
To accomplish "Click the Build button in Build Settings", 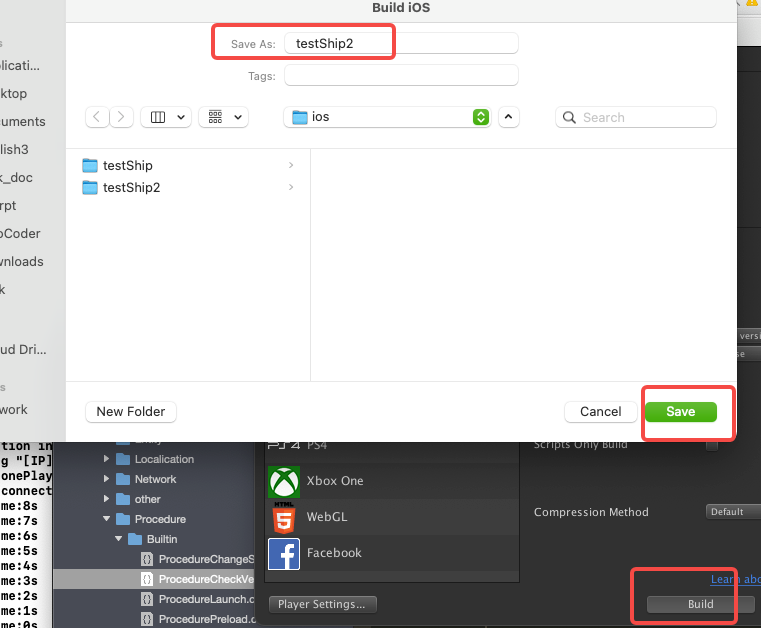I will tap(700, 604).
